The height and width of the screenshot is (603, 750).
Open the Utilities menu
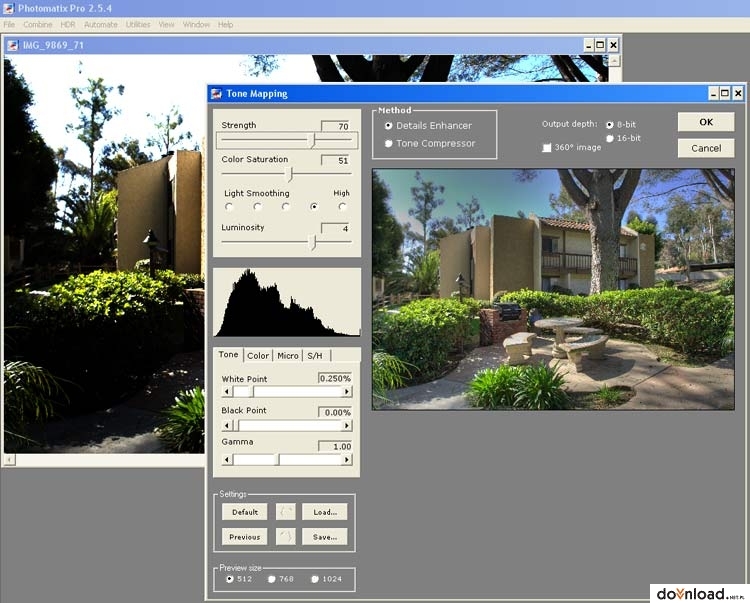tap(138, 24)
